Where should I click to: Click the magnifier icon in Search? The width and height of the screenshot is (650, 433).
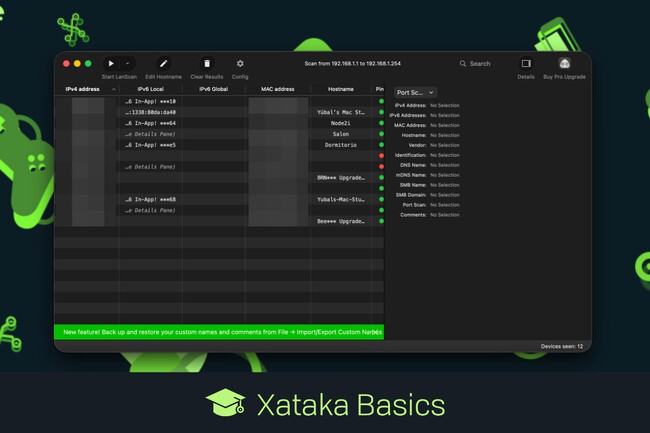click(x=463, y=63)
